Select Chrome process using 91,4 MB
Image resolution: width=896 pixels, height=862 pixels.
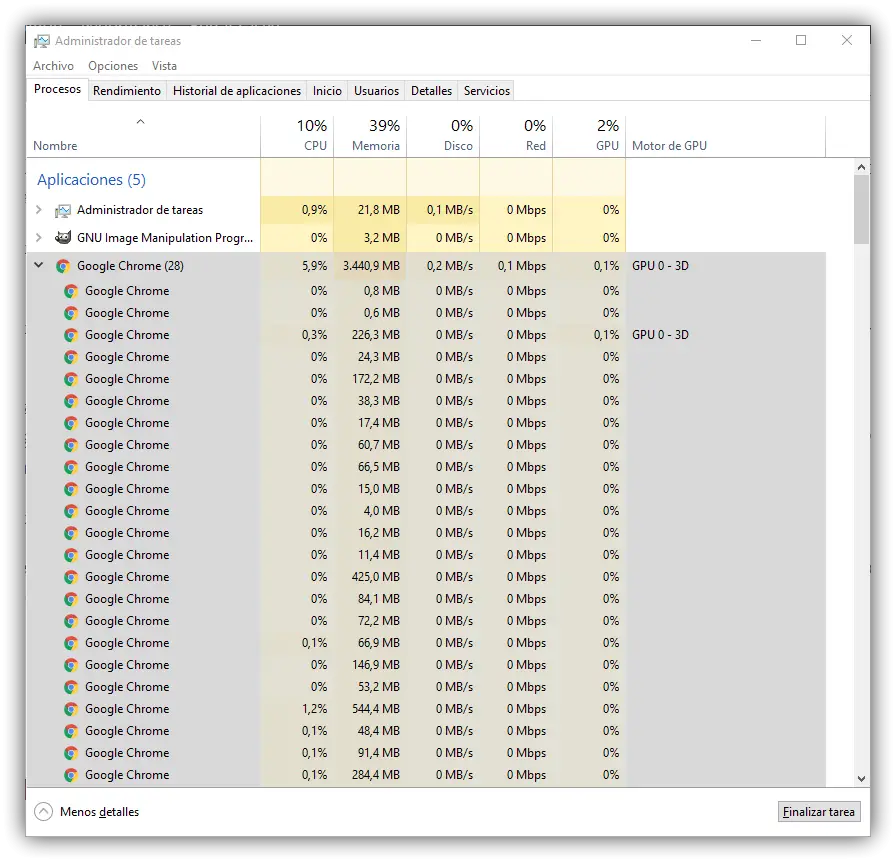point(426,753)
